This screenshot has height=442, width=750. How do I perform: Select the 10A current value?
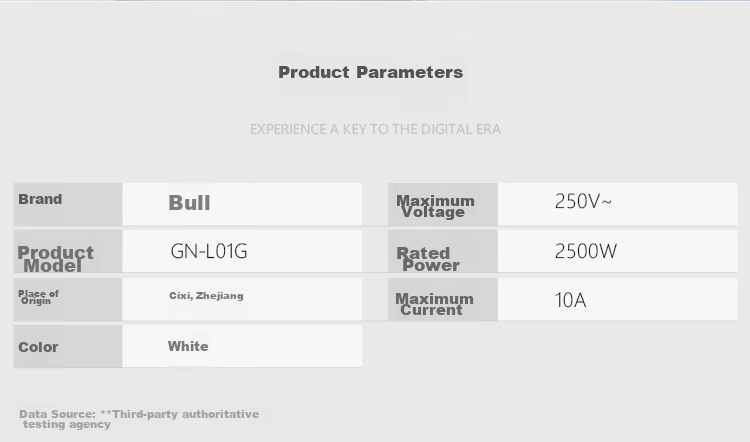coord(570,300)
